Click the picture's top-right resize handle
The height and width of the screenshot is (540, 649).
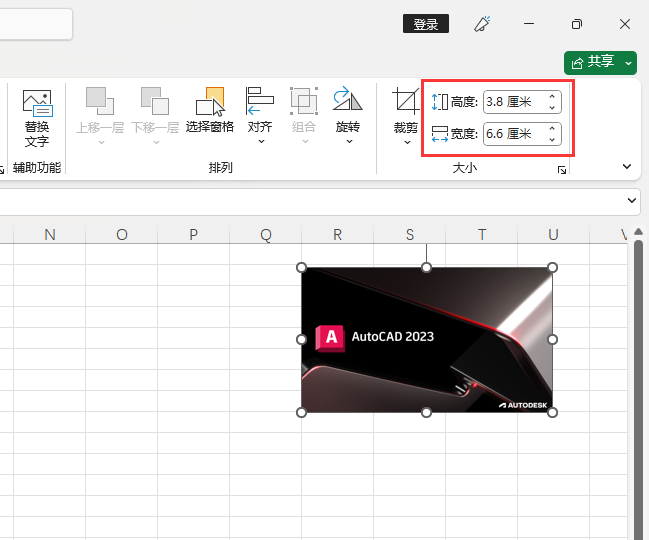[553, 267]
